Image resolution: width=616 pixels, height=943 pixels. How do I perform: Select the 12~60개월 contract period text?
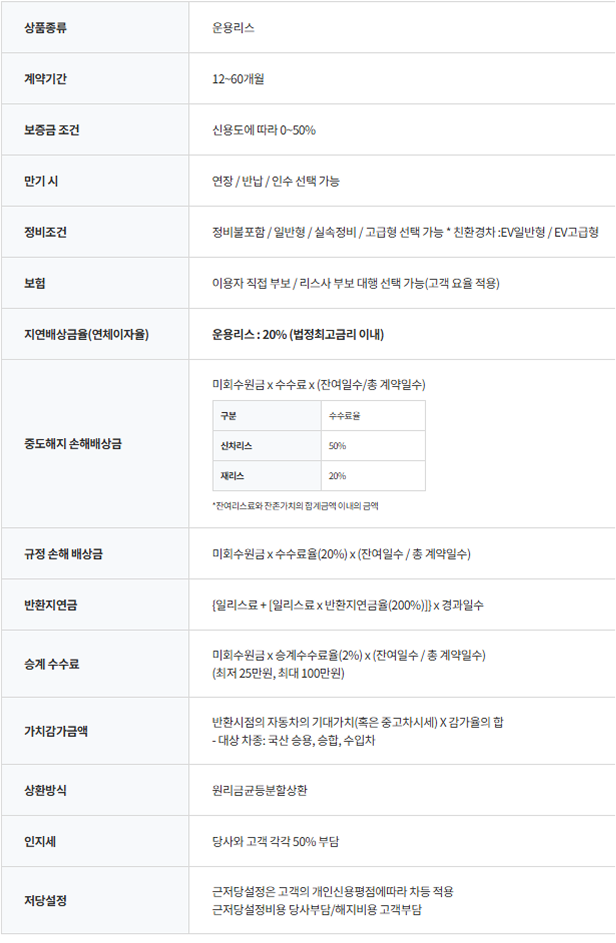[x=238, y=78]
